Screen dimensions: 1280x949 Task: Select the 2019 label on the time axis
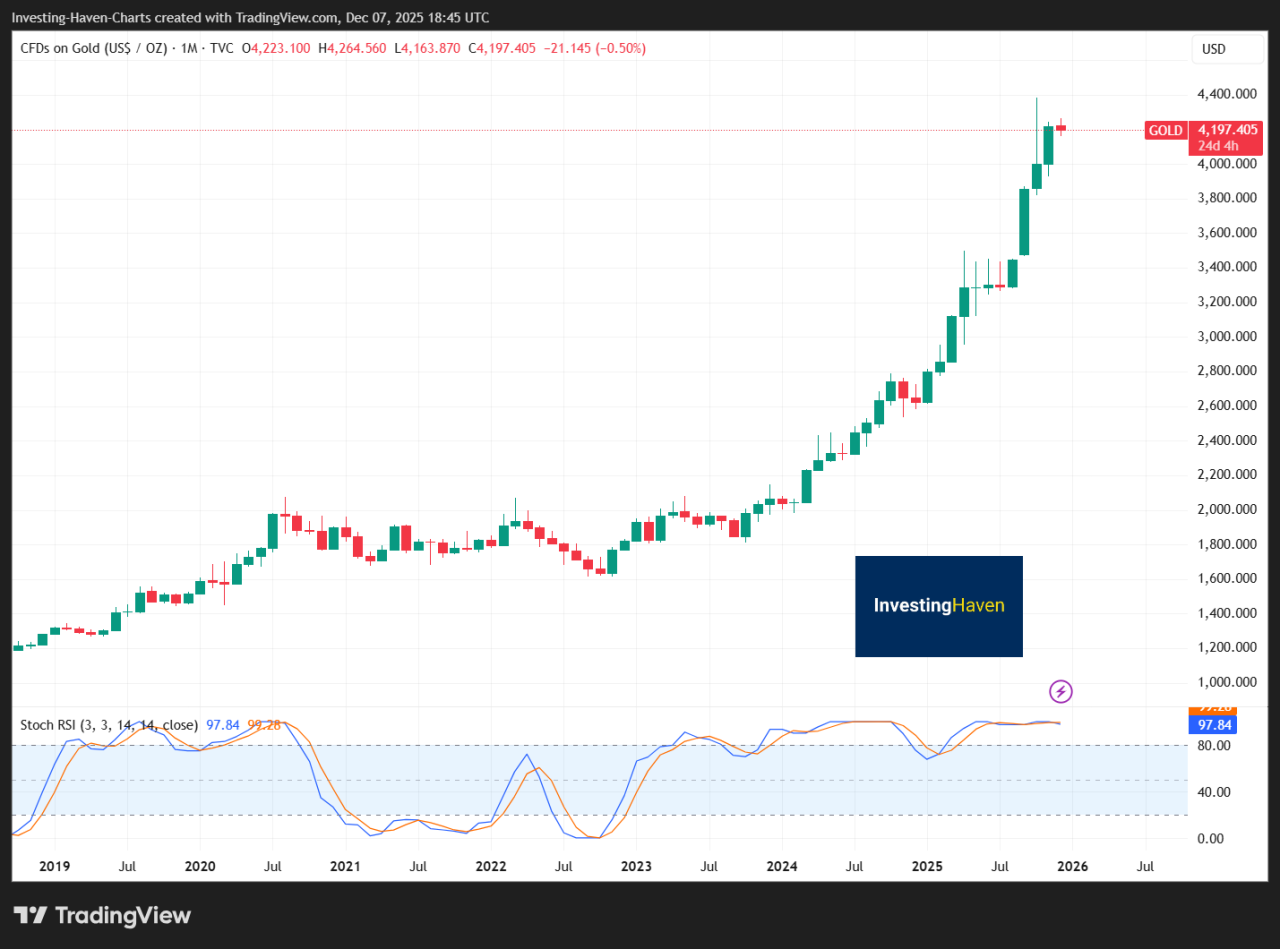pos(54,866)
